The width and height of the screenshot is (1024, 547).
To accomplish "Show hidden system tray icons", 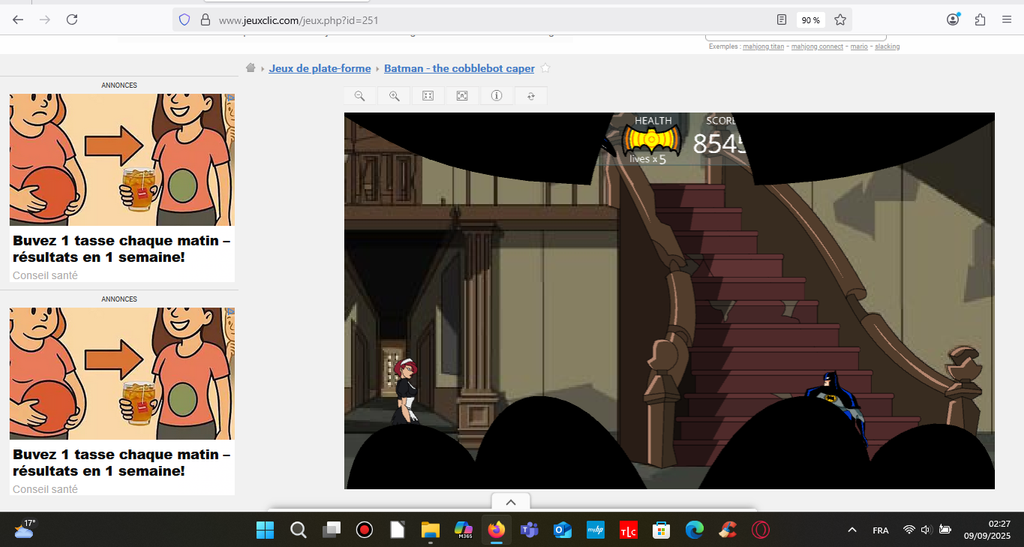I will (x=852, y=530).
